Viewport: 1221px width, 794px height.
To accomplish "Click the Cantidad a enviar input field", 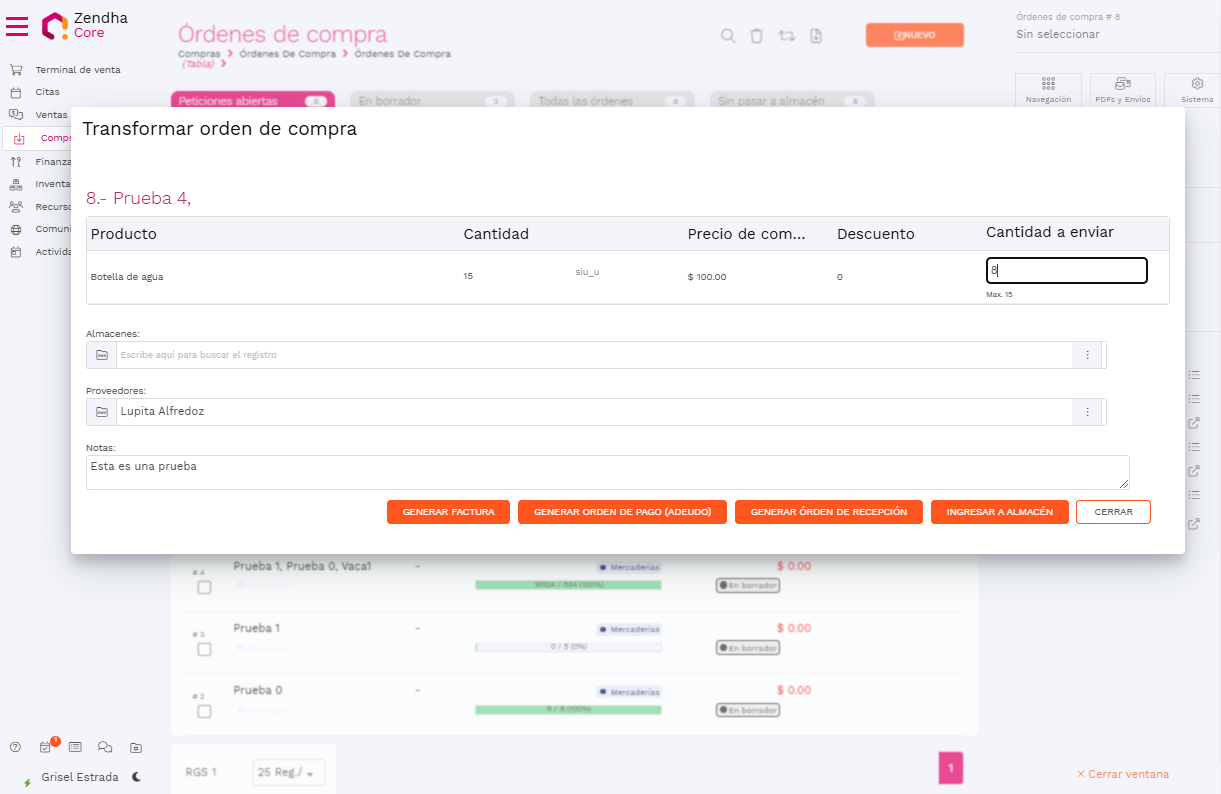I will pyautogui.click(x=1066, y=270).
